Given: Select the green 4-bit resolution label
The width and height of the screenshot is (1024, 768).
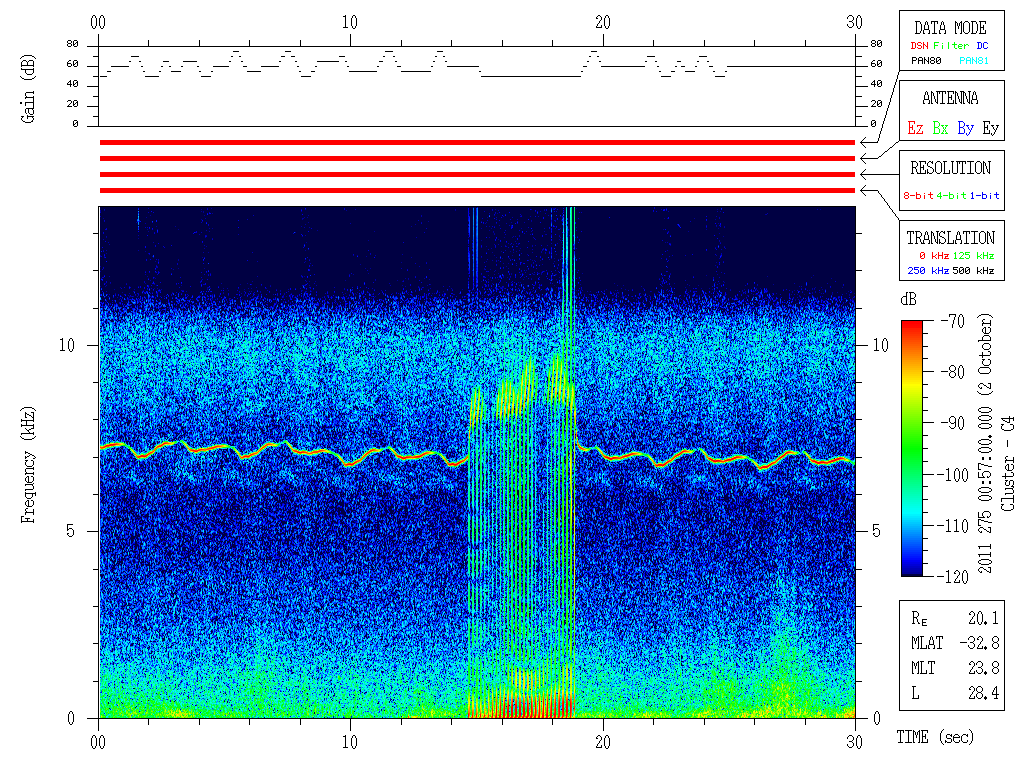Looking at the screenshot, I should click(951, 195).
